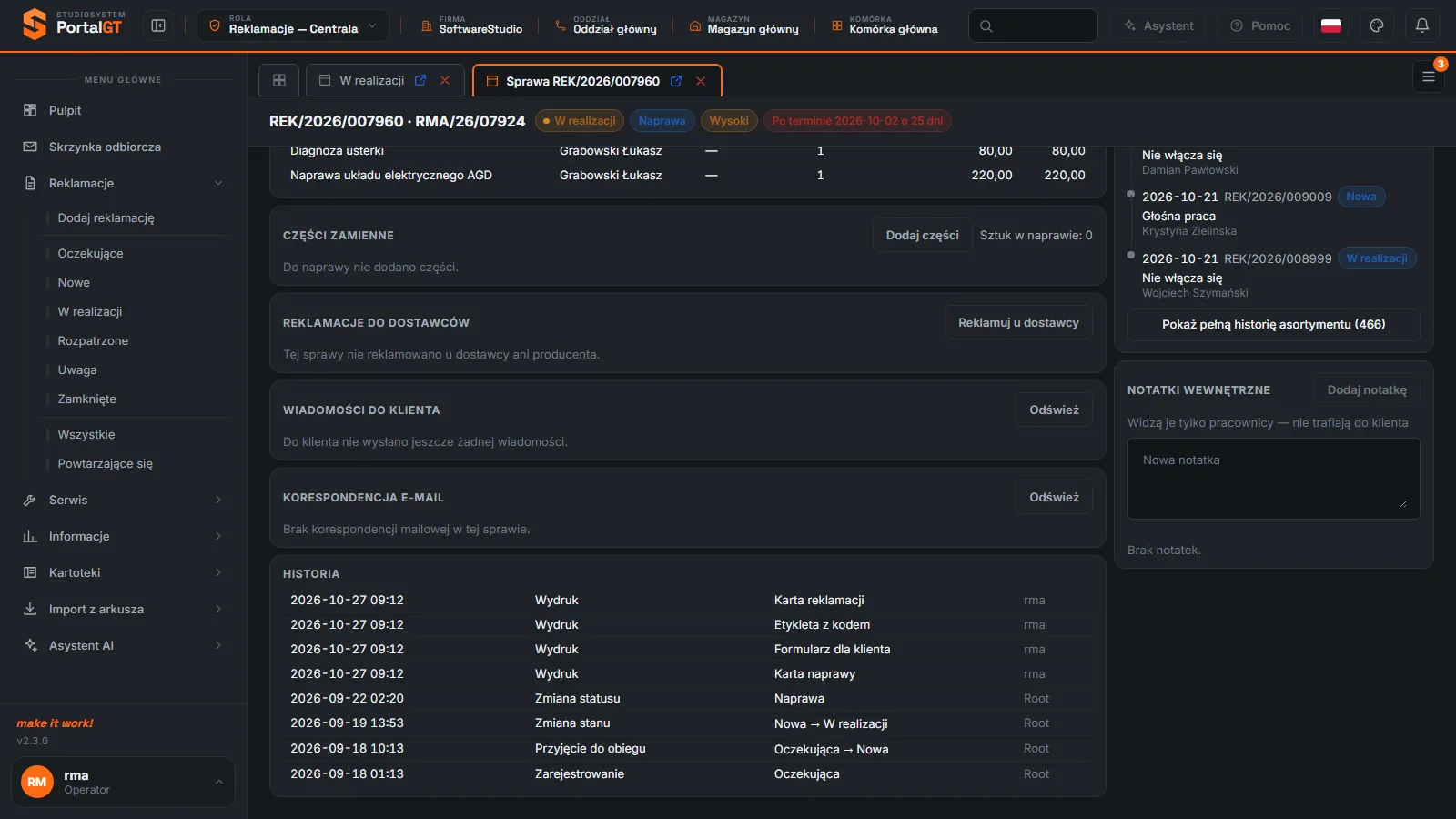The height and width of the screenshot is (819, 1456).
Task: Open Komórka główna selector
Action: tap(885, 25)
